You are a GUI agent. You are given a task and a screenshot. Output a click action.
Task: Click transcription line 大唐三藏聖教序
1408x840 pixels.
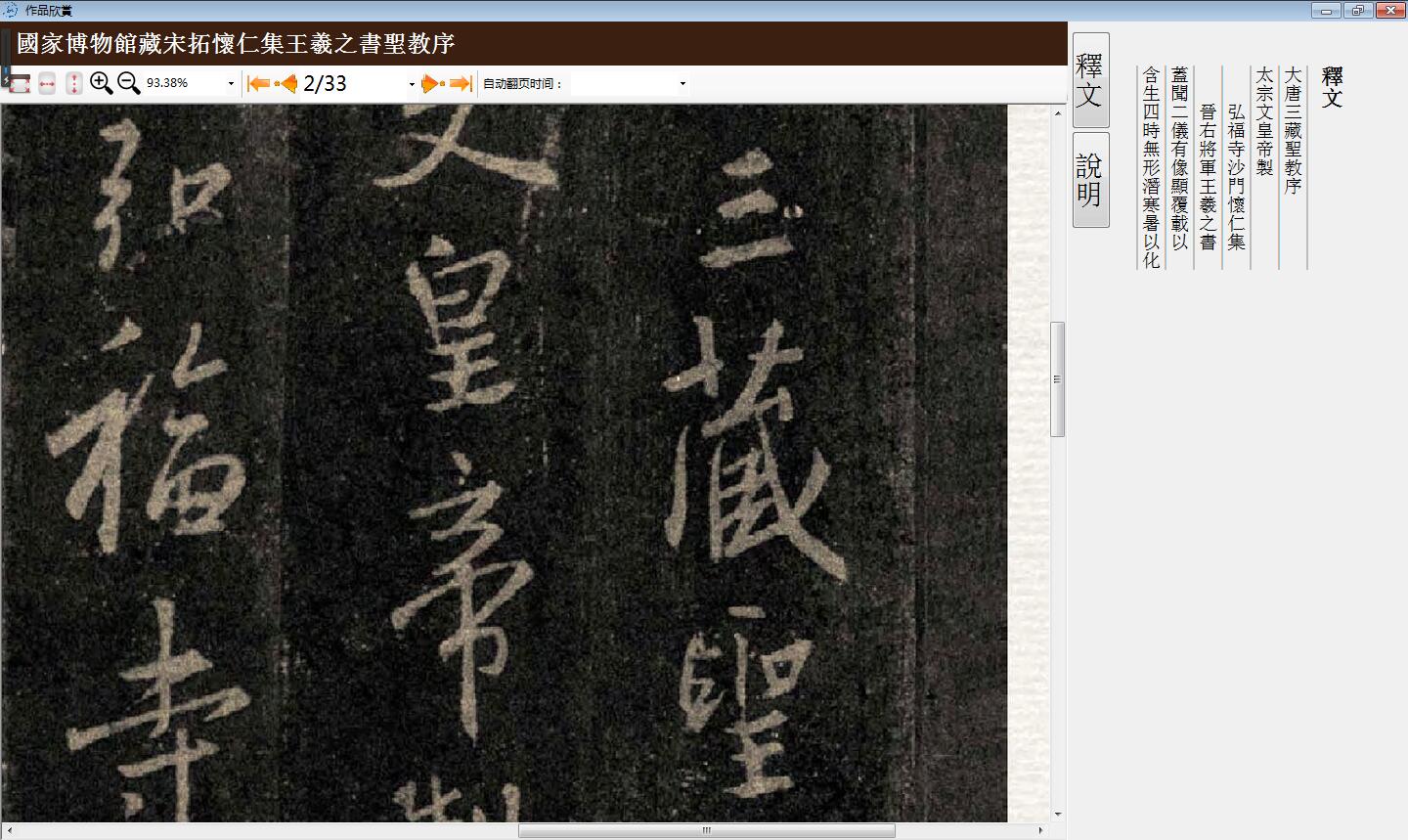[x=1293, y=130]
